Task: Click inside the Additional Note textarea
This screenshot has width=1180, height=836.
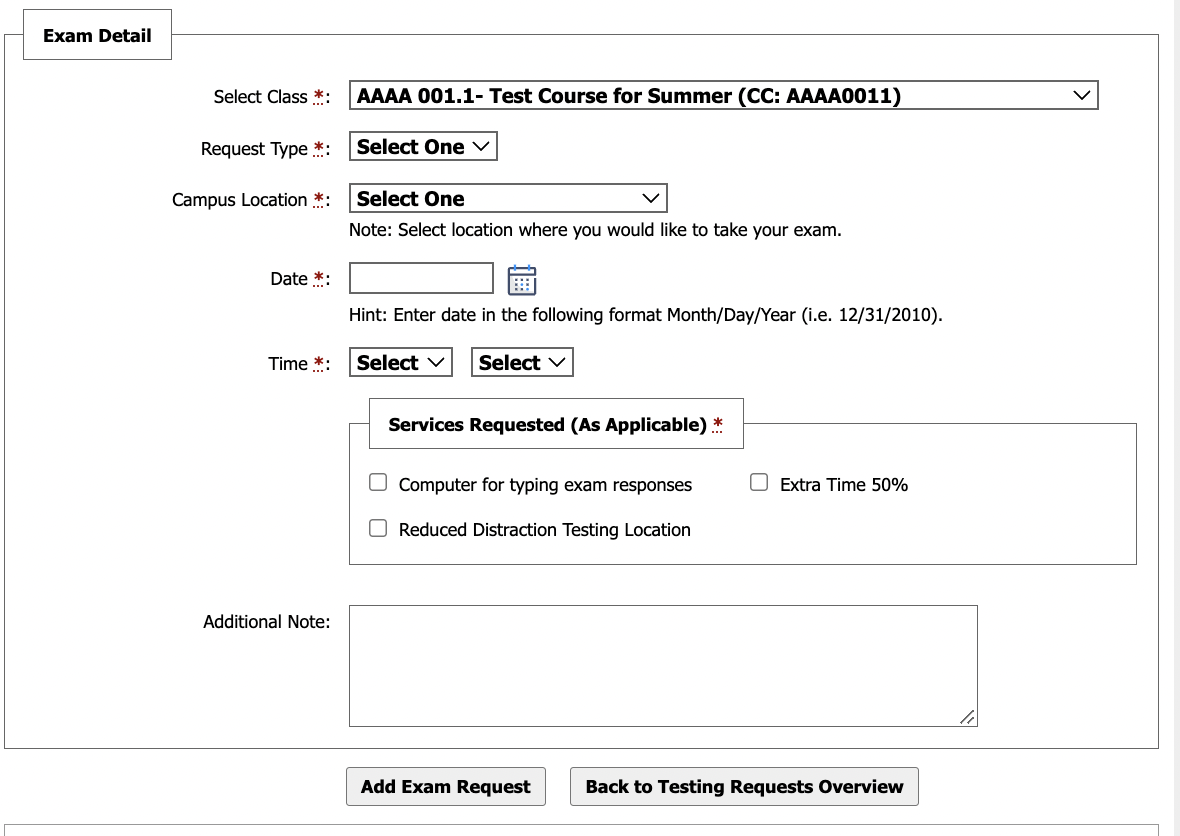Action: [x=663, y=666]
